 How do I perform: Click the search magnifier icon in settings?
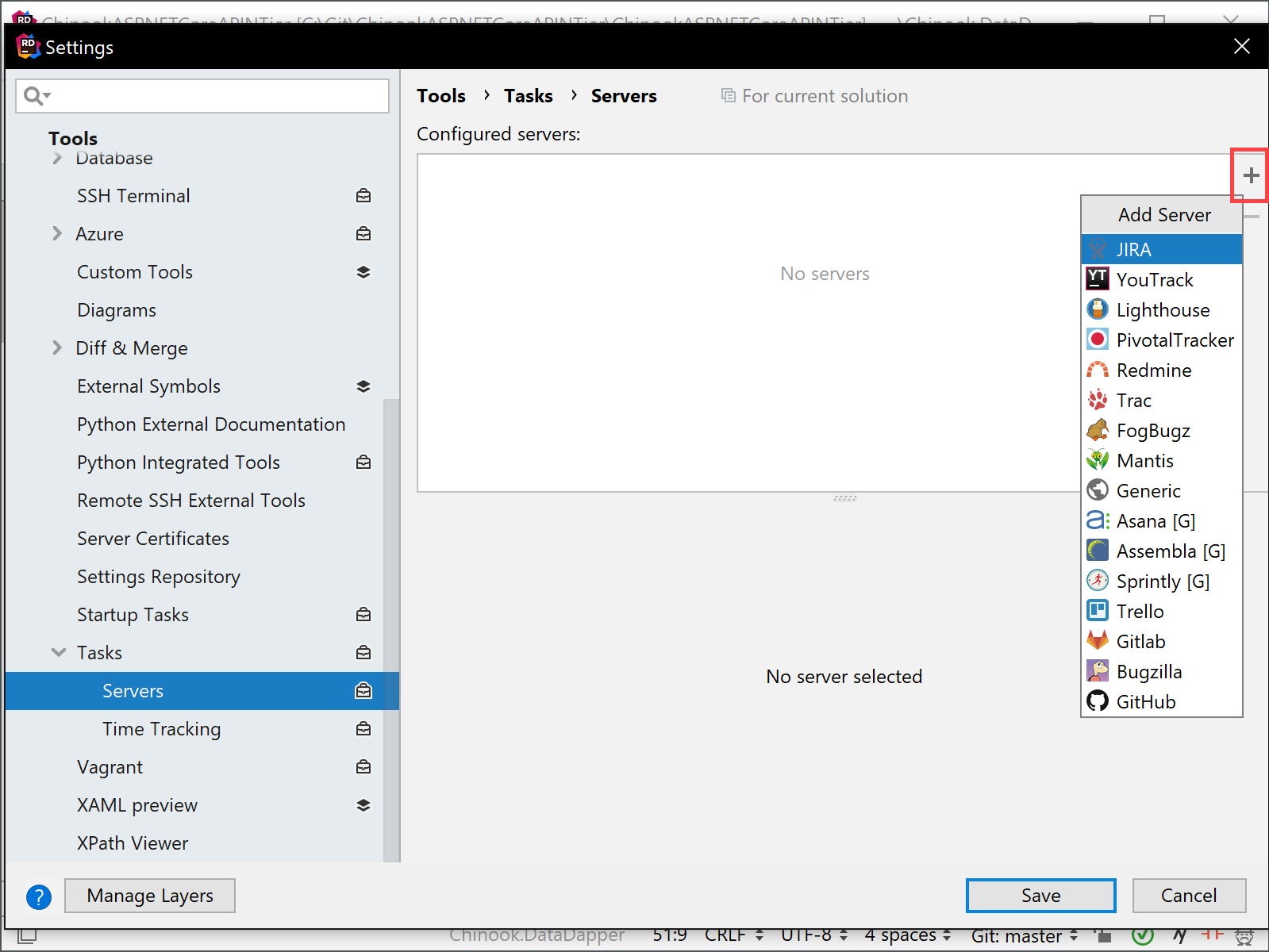[x=33, y=96]
